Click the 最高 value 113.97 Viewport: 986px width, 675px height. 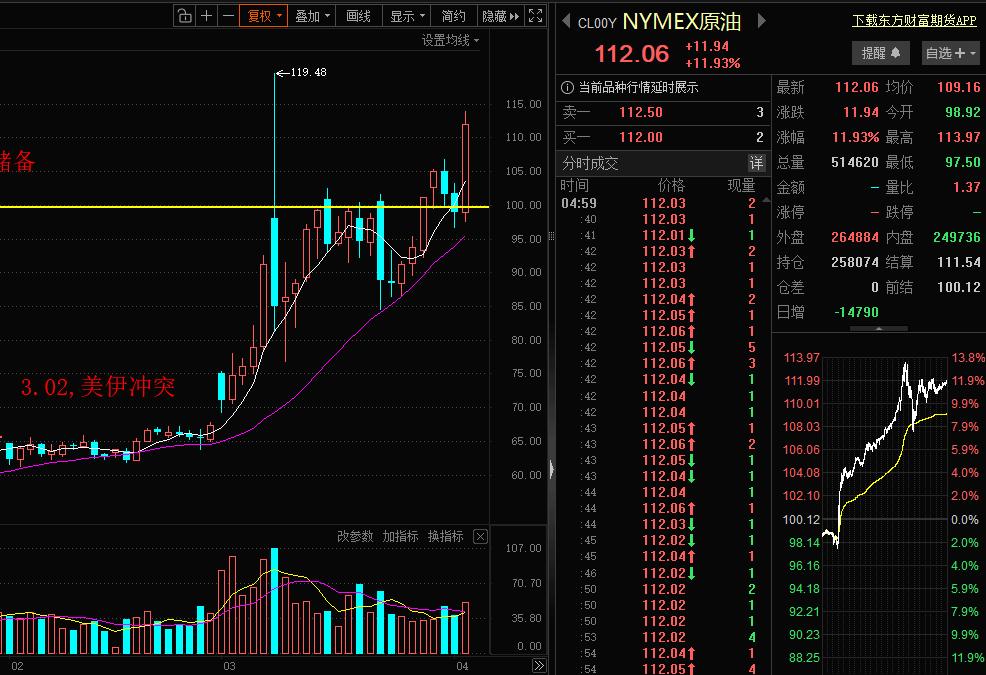tap(959, 137)
